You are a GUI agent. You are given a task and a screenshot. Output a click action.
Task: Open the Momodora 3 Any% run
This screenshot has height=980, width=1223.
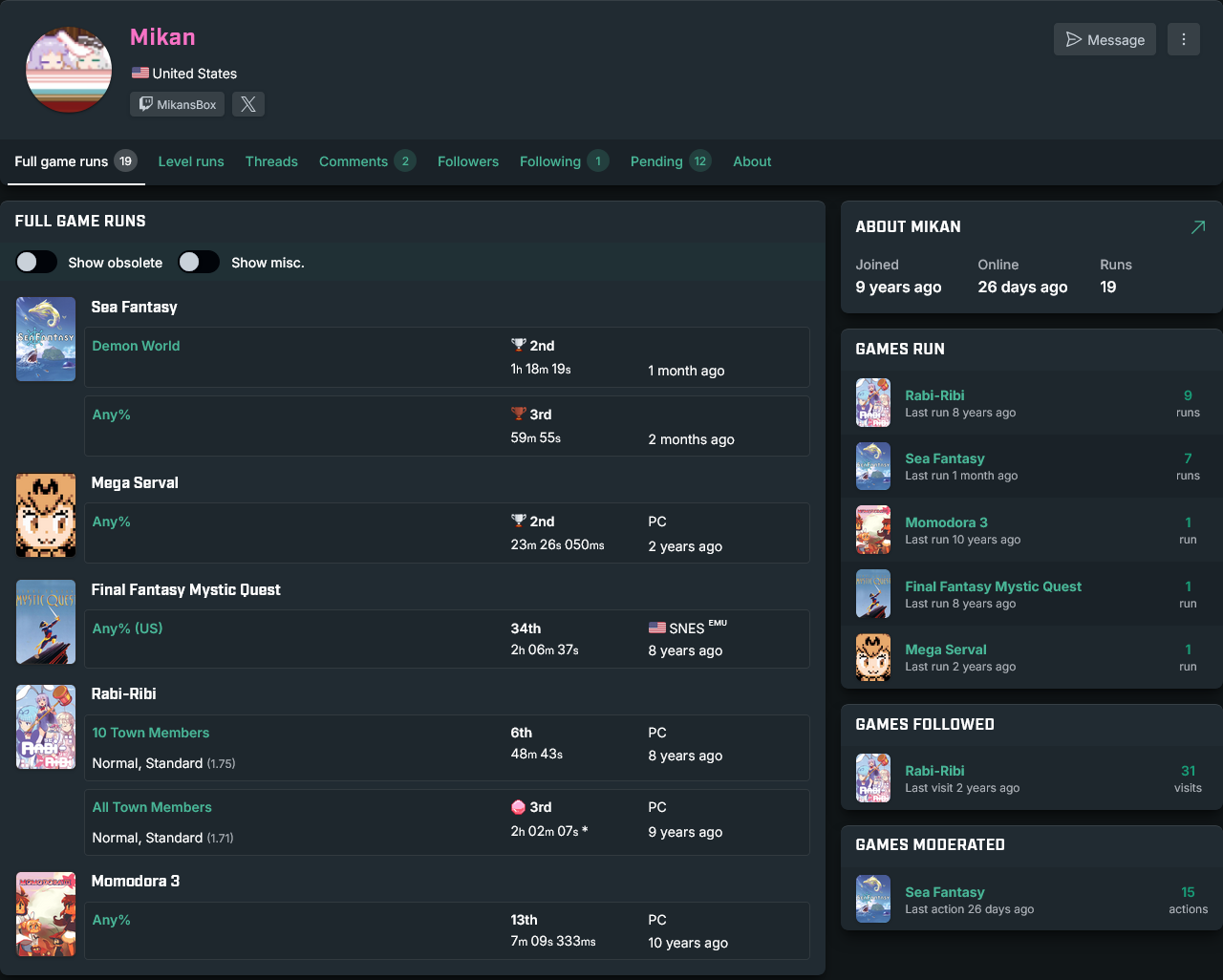pyautogui.click(x=111, y=920)
